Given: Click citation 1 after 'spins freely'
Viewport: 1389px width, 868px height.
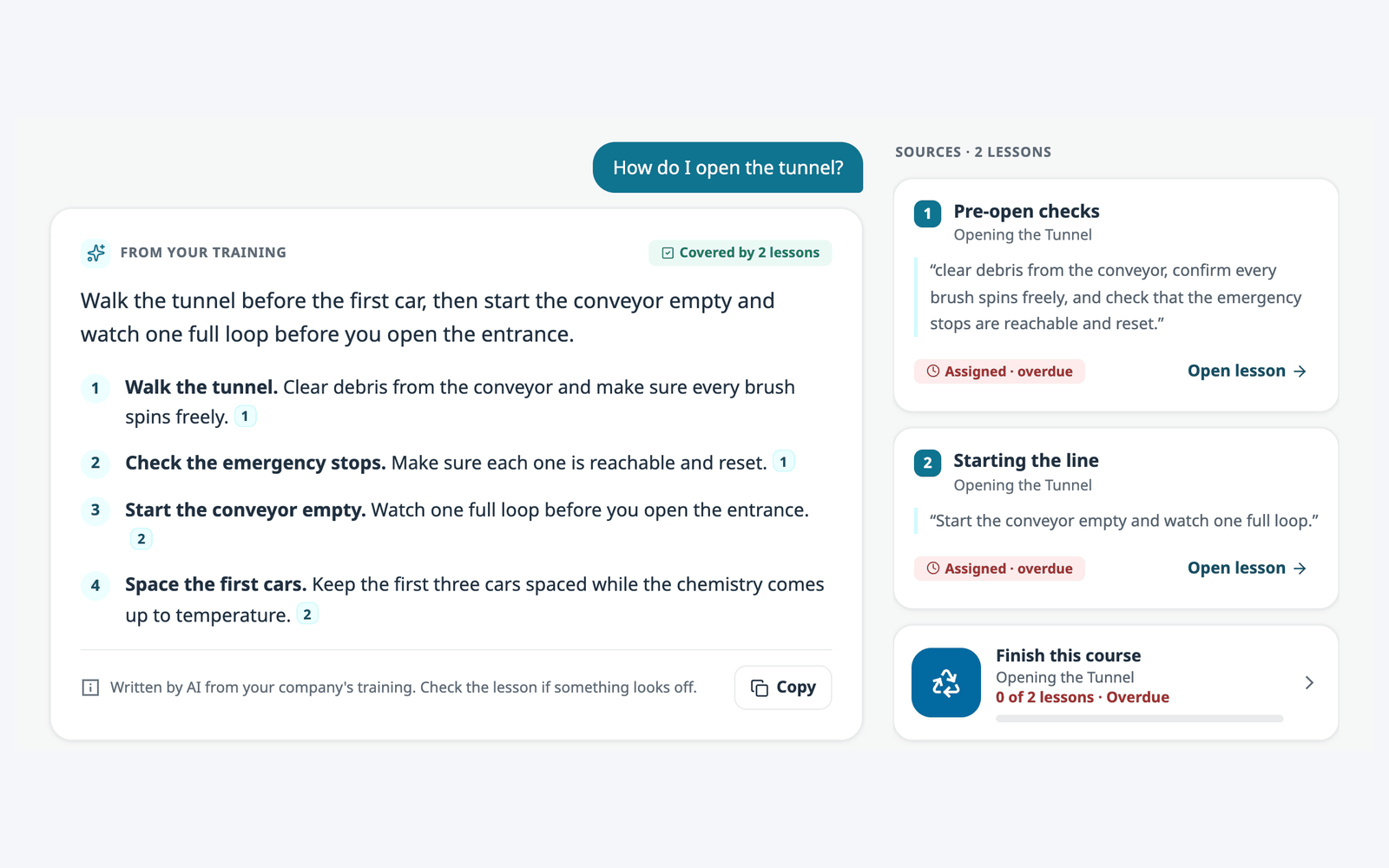Looking at the screenshot, I should click(x=245, y=417).
